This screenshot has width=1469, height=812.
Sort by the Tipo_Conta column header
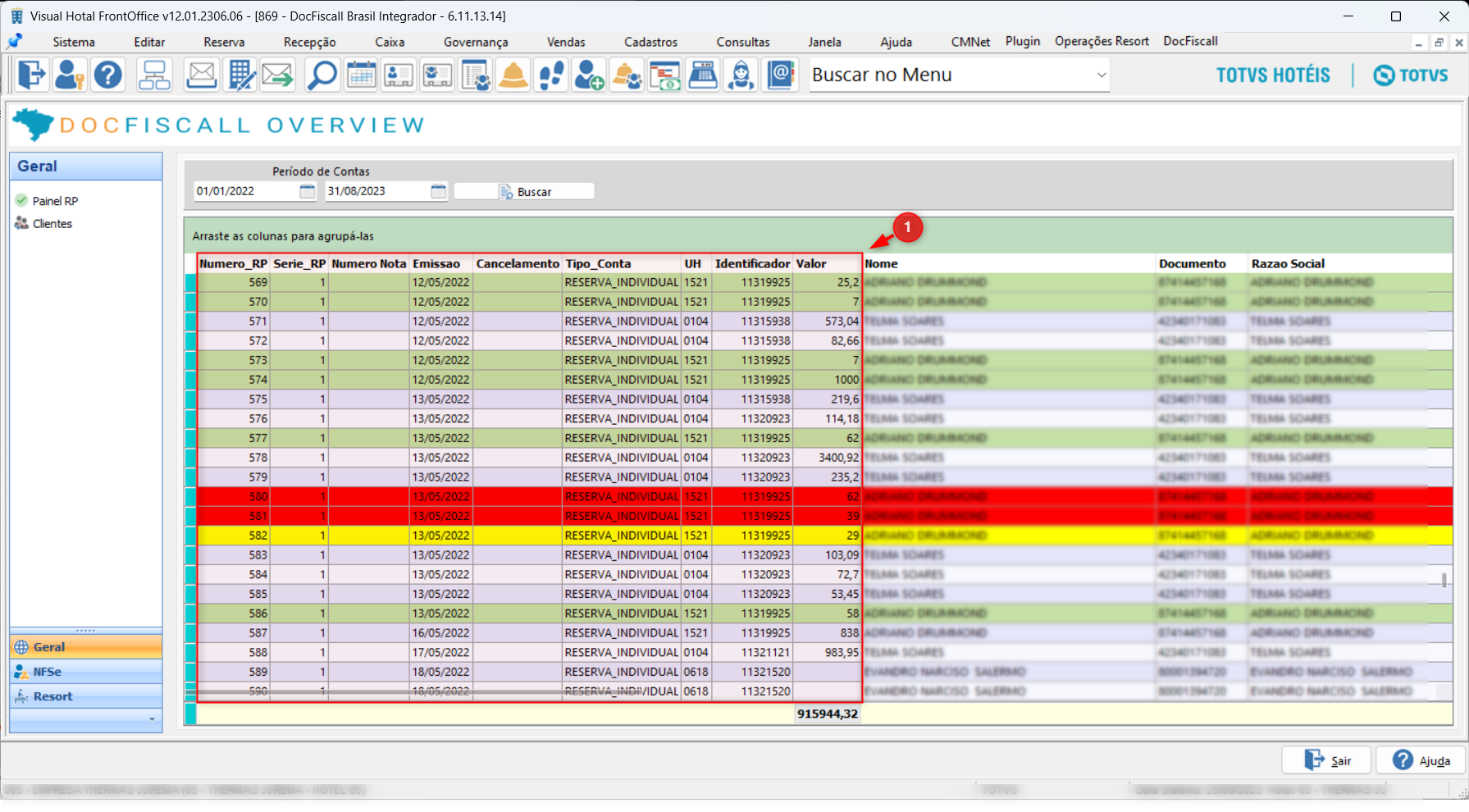point(621,263)
